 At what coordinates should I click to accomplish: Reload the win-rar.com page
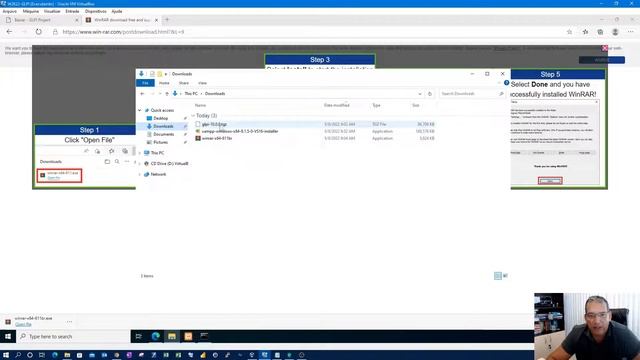pyautogui.click(x=38, y=32)
